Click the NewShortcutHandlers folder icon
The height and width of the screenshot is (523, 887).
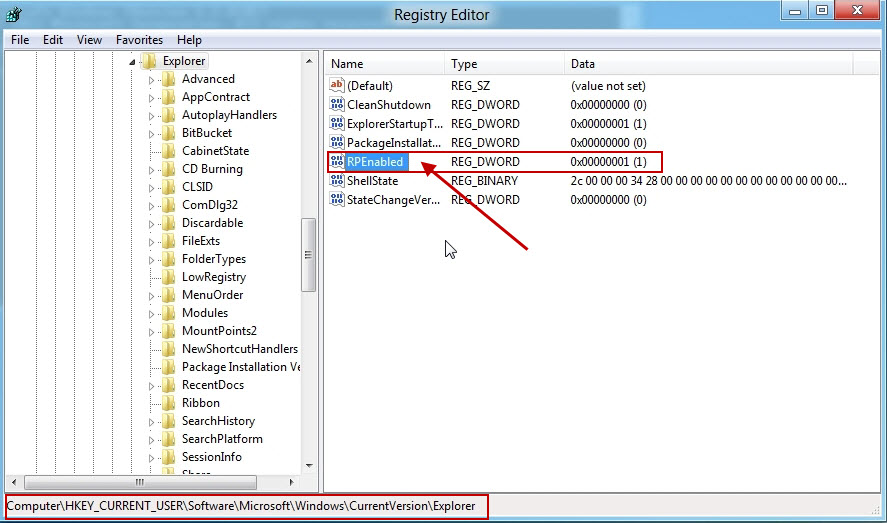168,349
